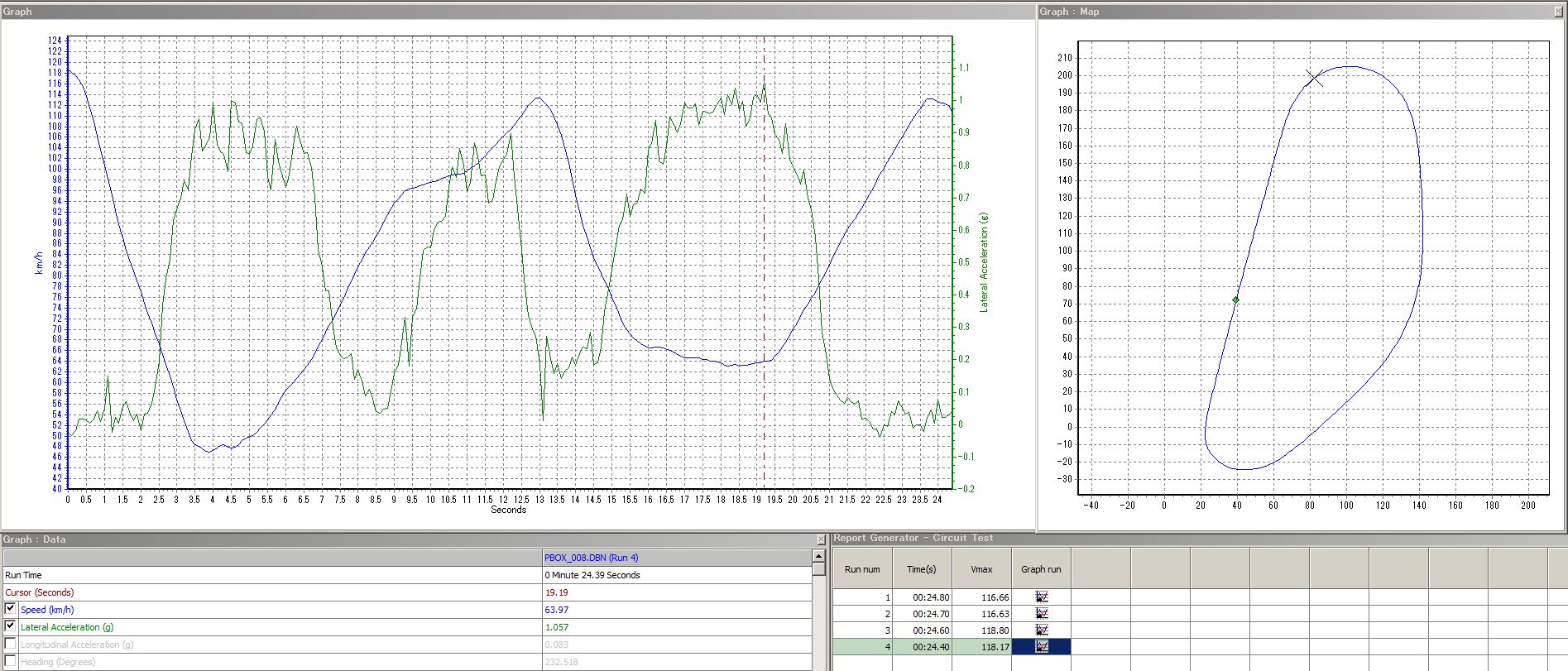Viewport: 1568px width, 671px height.
Task: Close the Graph Map panel
Action: pyautogui.click(x=1560, y=12)
